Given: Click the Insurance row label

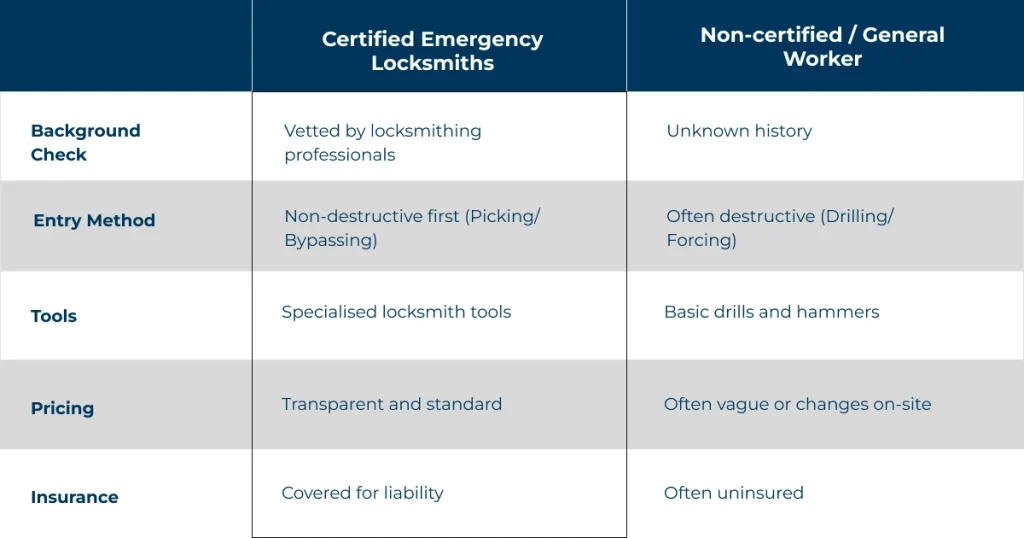Looking at the screenshot, I should (74, 497).
